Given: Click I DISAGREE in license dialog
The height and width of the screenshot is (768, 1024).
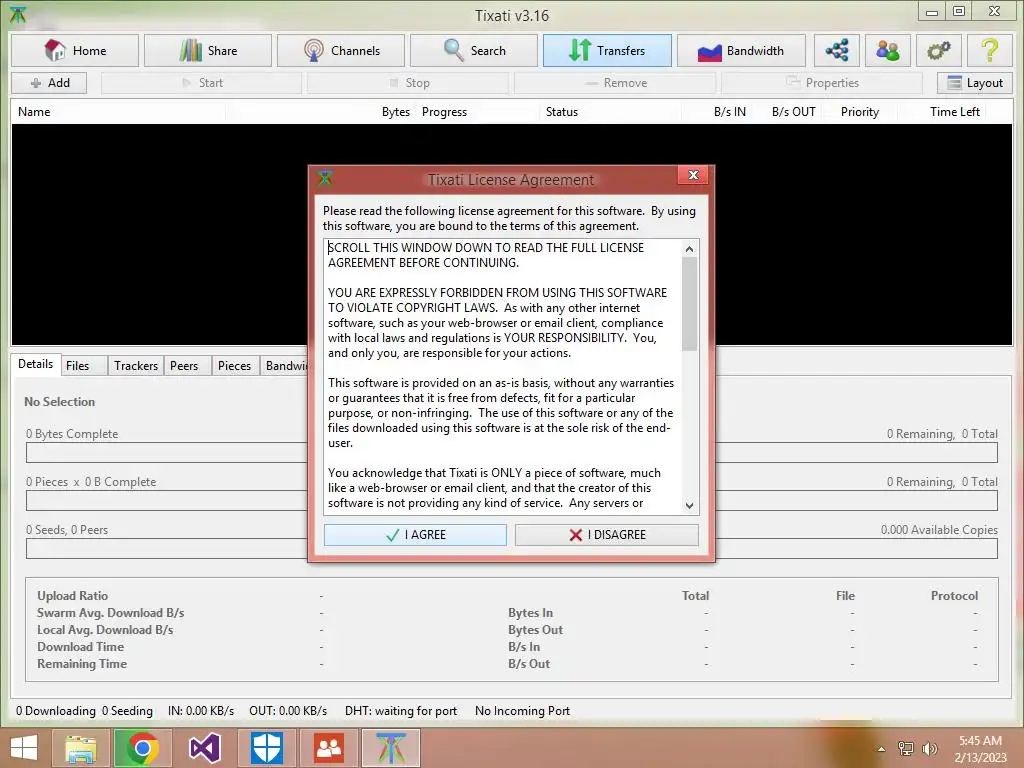Looking at the screenshot, I should [x=607, y=535].
